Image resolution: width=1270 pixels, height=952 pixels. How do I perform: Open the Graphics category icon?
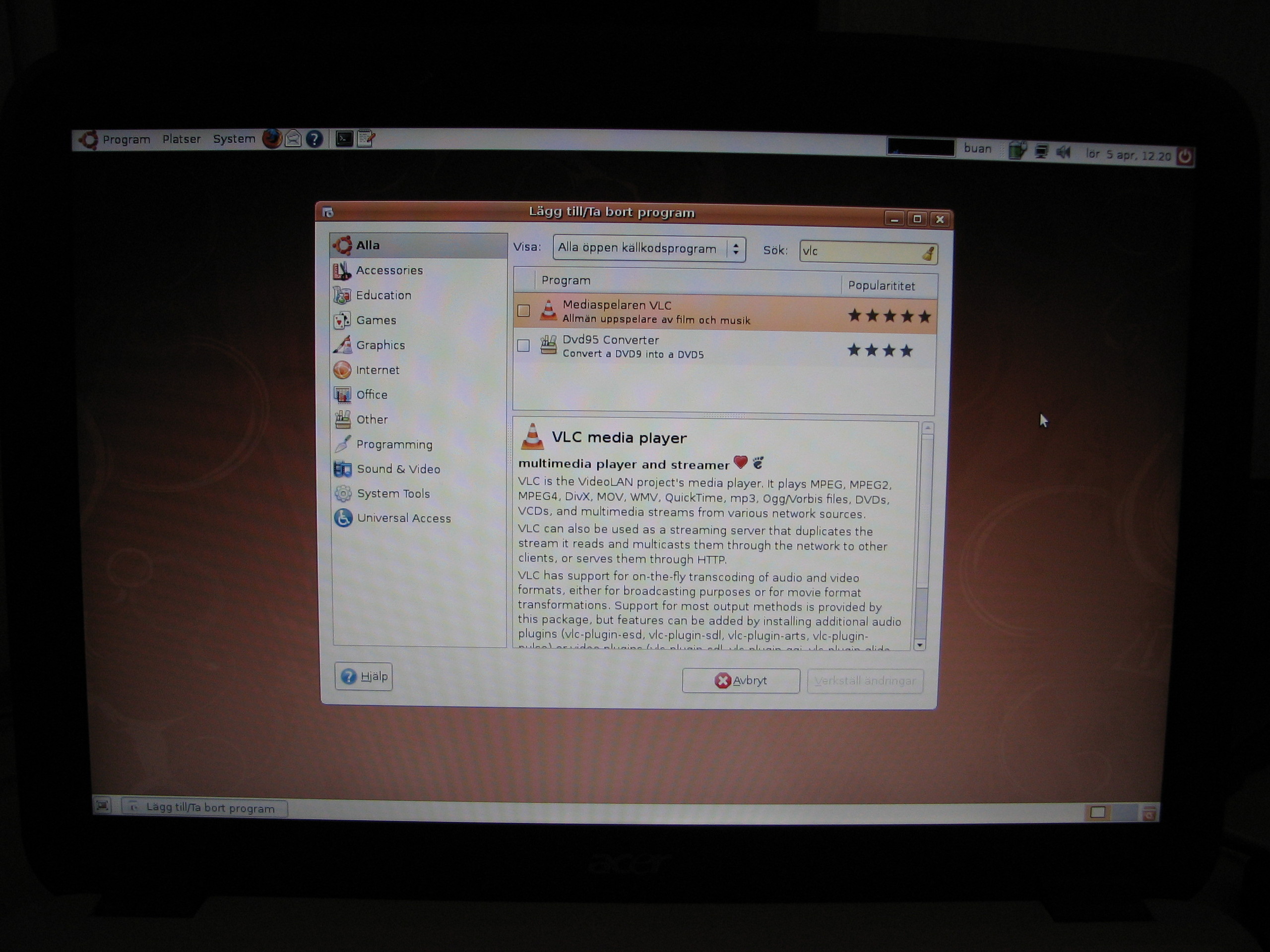343,345
